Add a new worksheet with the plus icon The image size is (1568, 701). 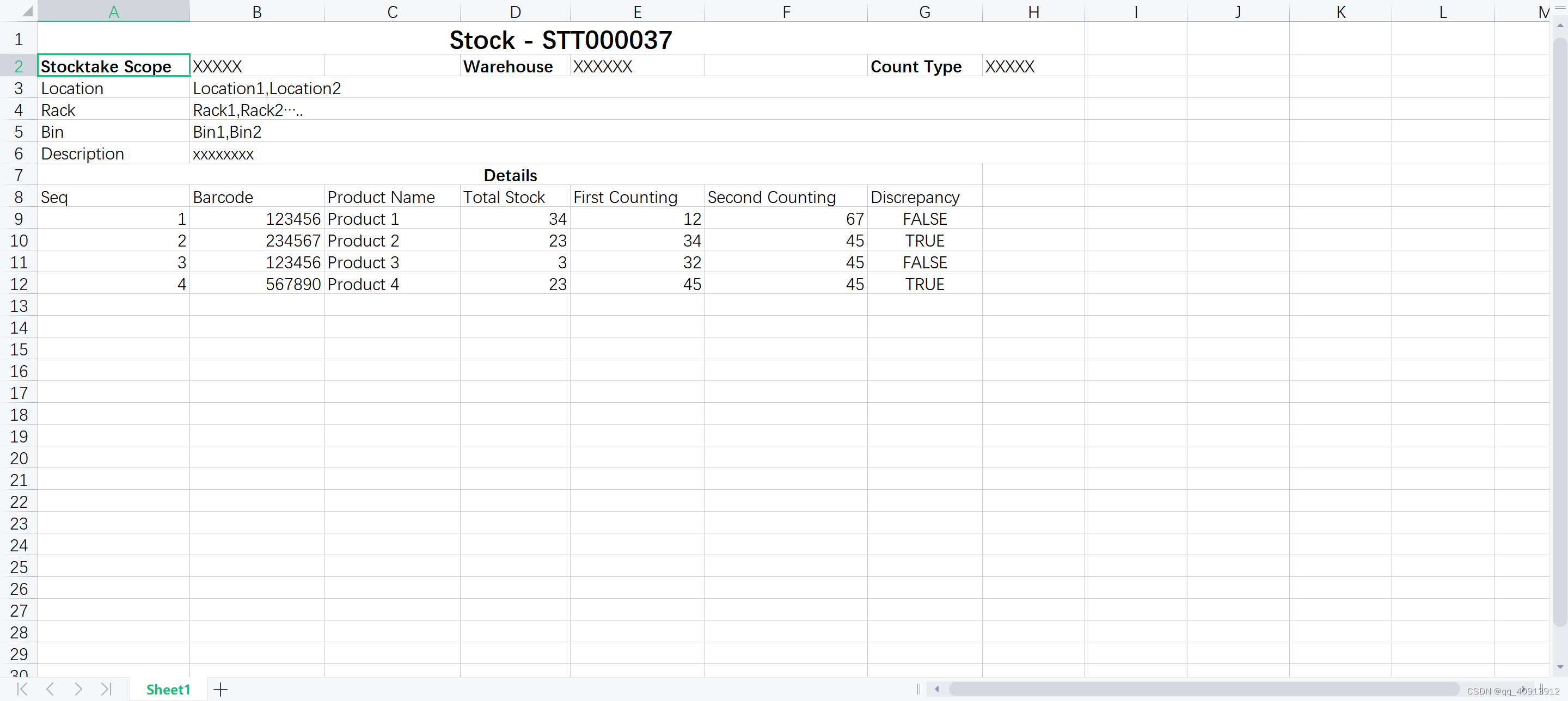pos(220,690)
